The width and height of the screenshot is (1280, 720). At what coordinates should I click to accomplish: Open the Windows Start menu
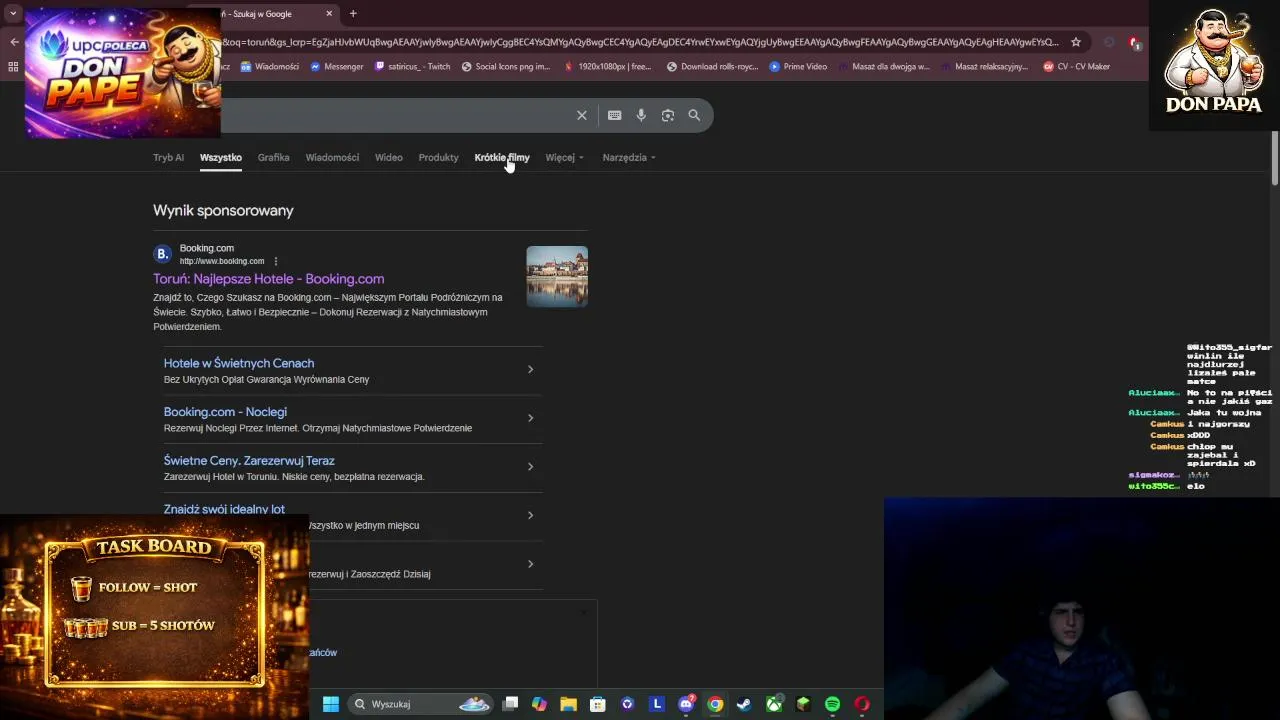pos(331,704)
